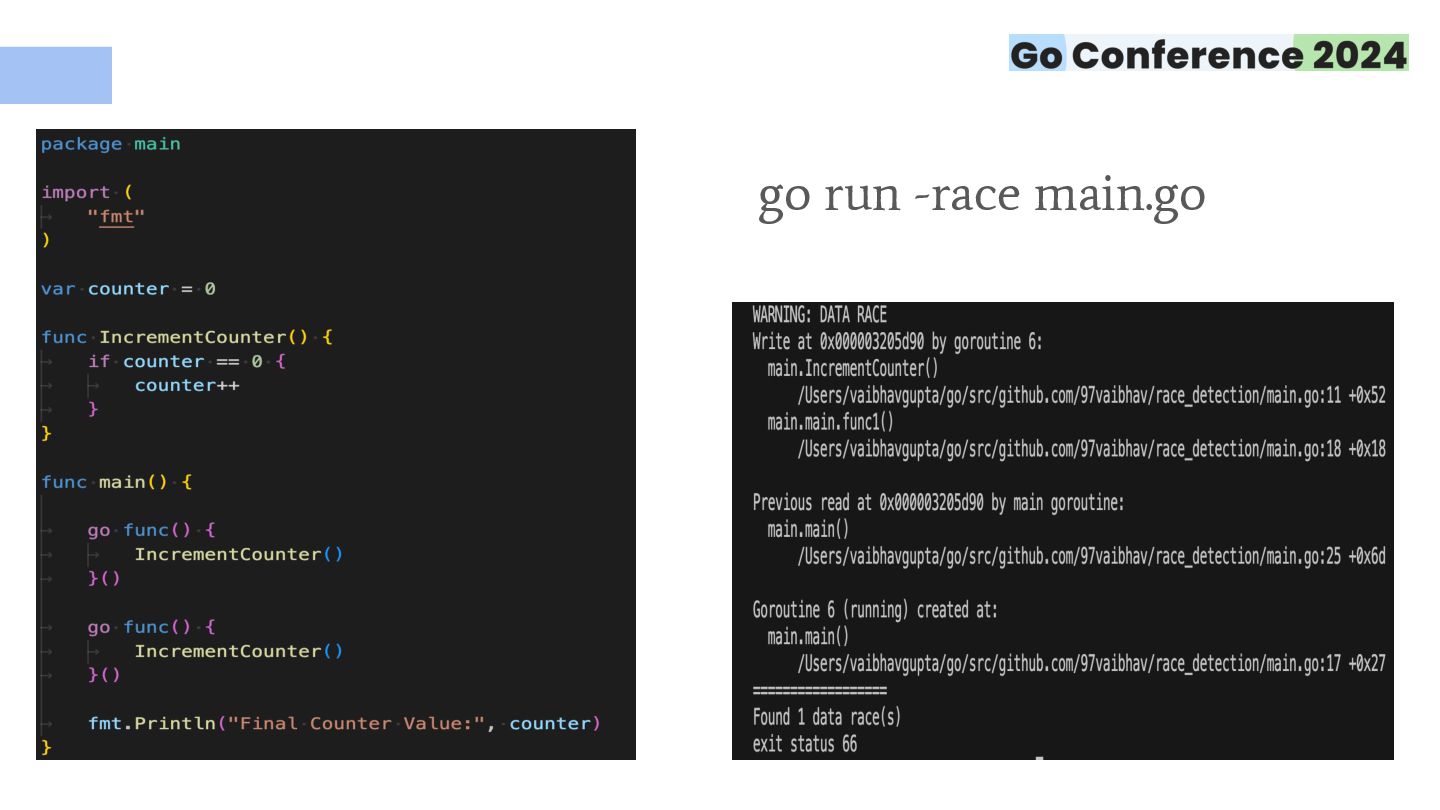Click the "func IncrementCounter() {" declaration

click(187, 337)
